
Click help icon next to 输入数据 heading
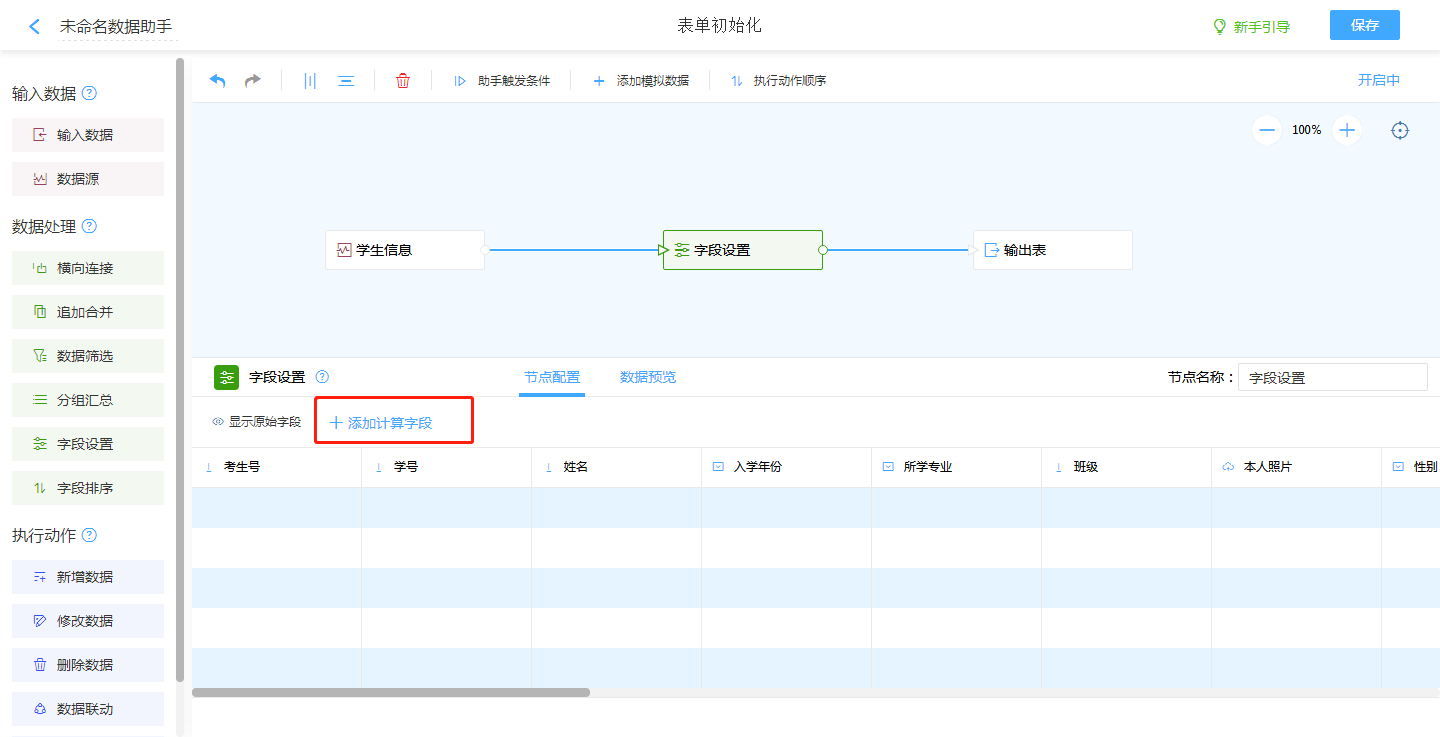coord(89,94)
